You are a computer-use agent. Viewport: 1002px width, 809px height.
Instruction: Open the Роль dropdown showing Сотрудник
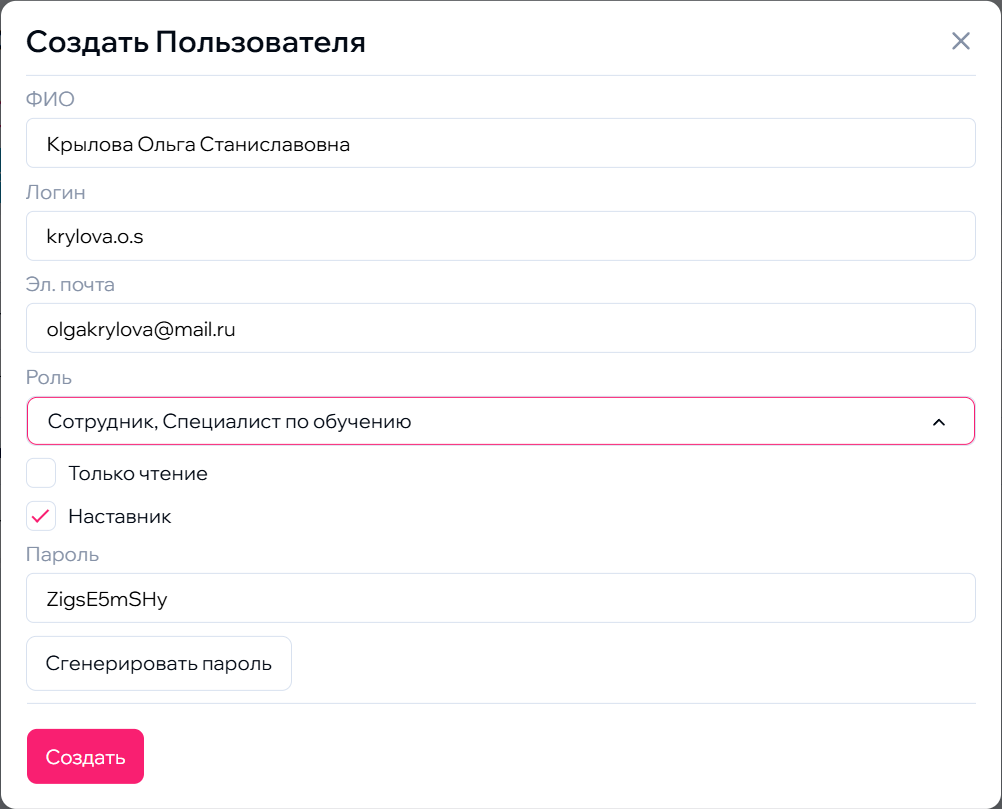click(480, 422)
